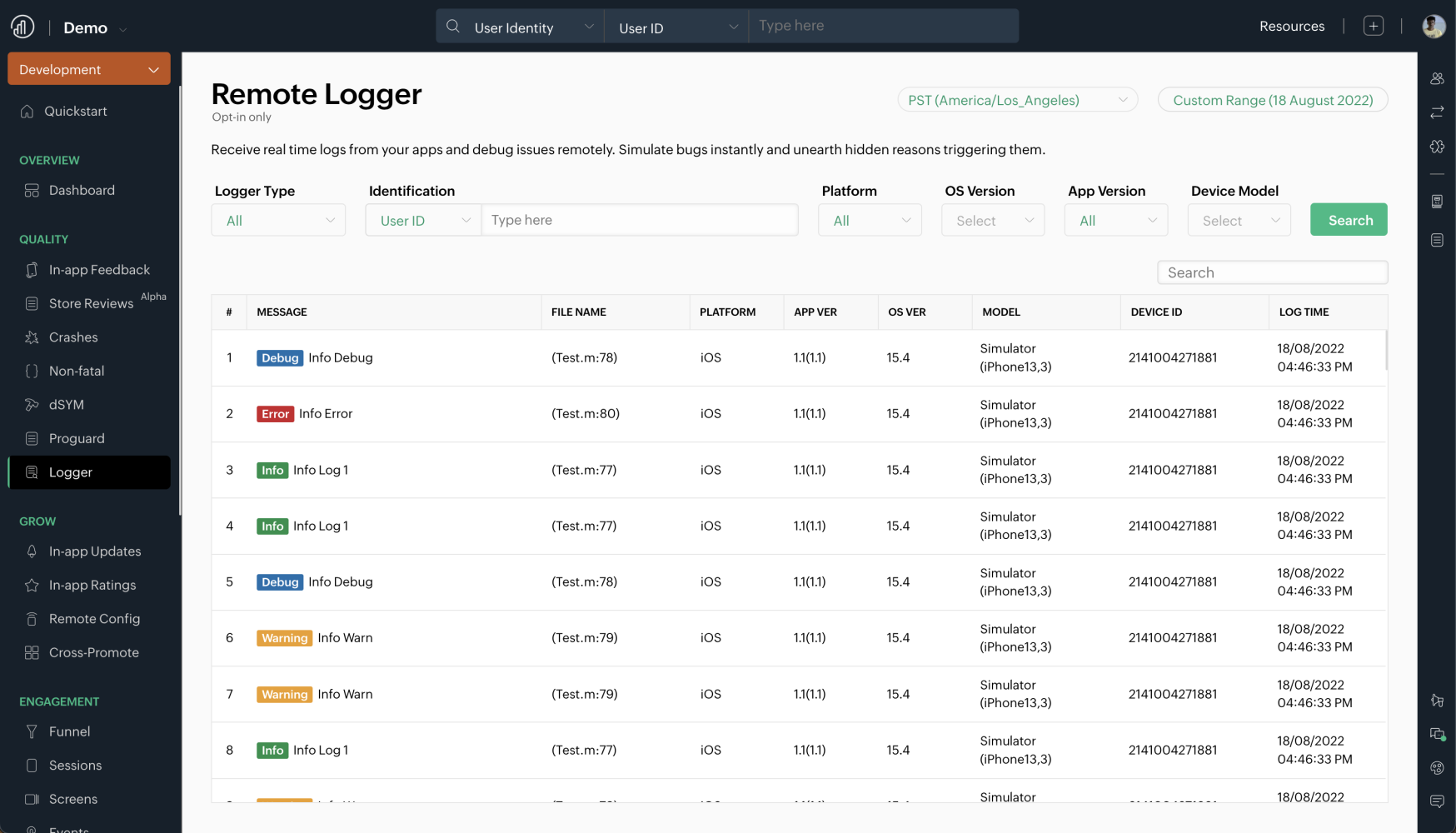The height and width of the screenshot is (833, 1456).
Task: Click the In-app Updates bell icon
Action: click(32, 551)
